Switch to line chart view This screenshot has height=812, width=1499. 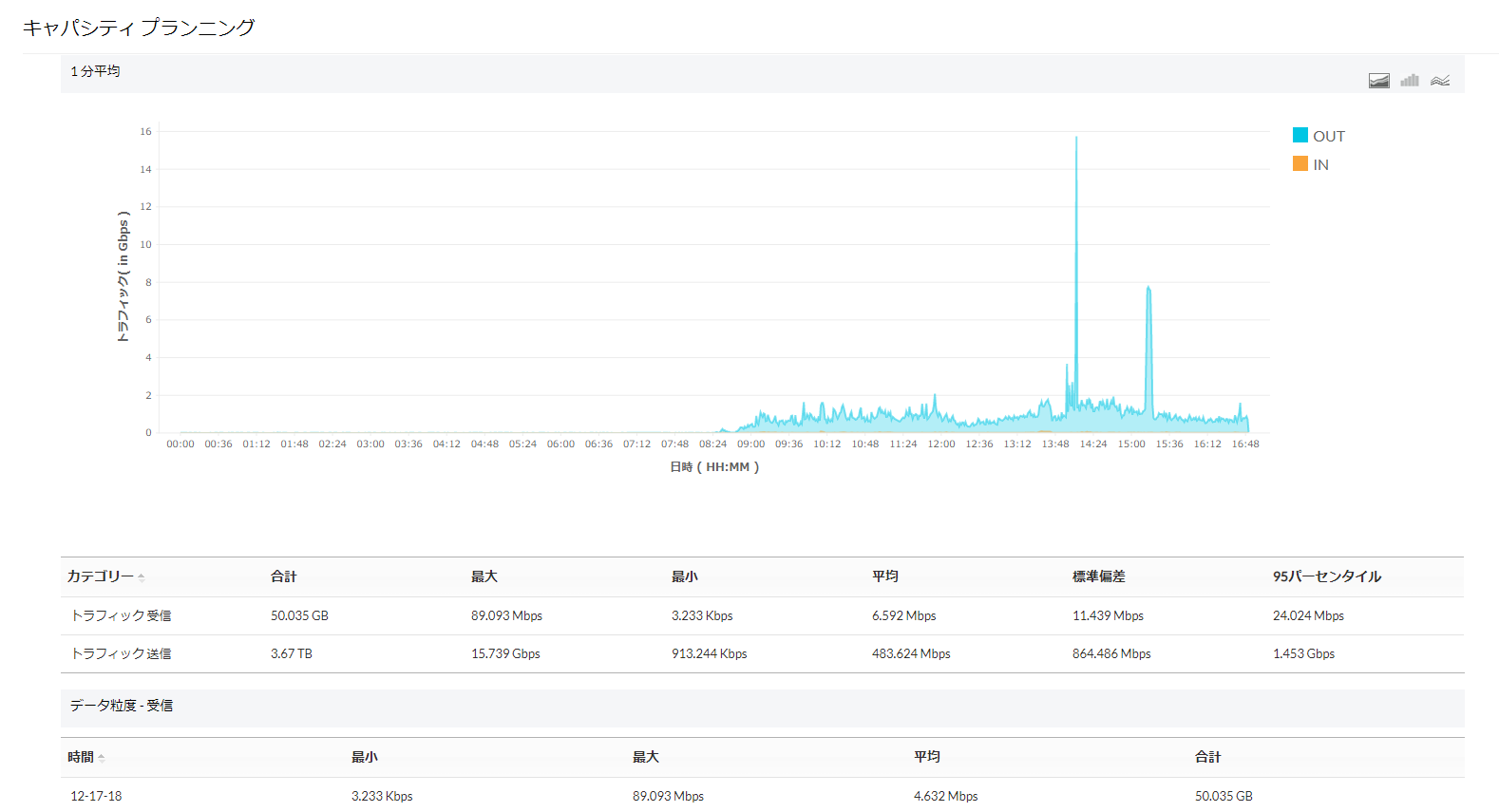1440,81
